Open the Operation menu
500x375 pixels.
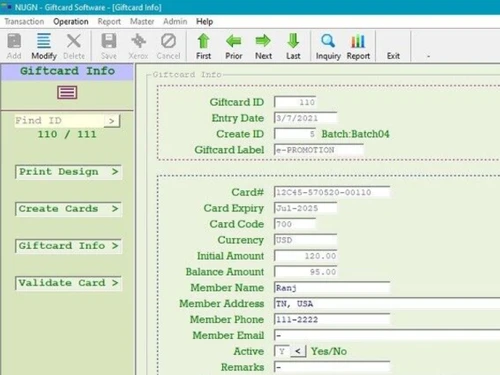click(71, 22)
